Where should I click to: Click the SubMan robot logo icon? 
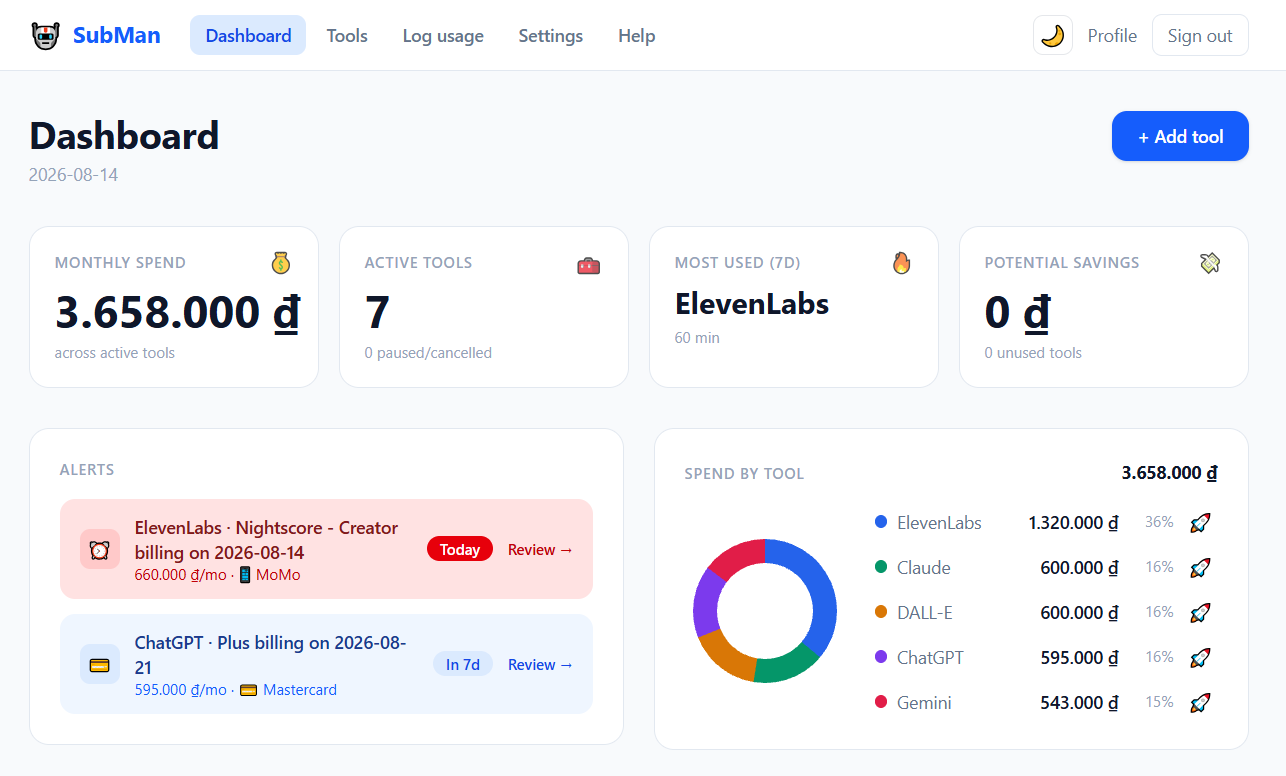pyautogui.click(x=45, y=36)
